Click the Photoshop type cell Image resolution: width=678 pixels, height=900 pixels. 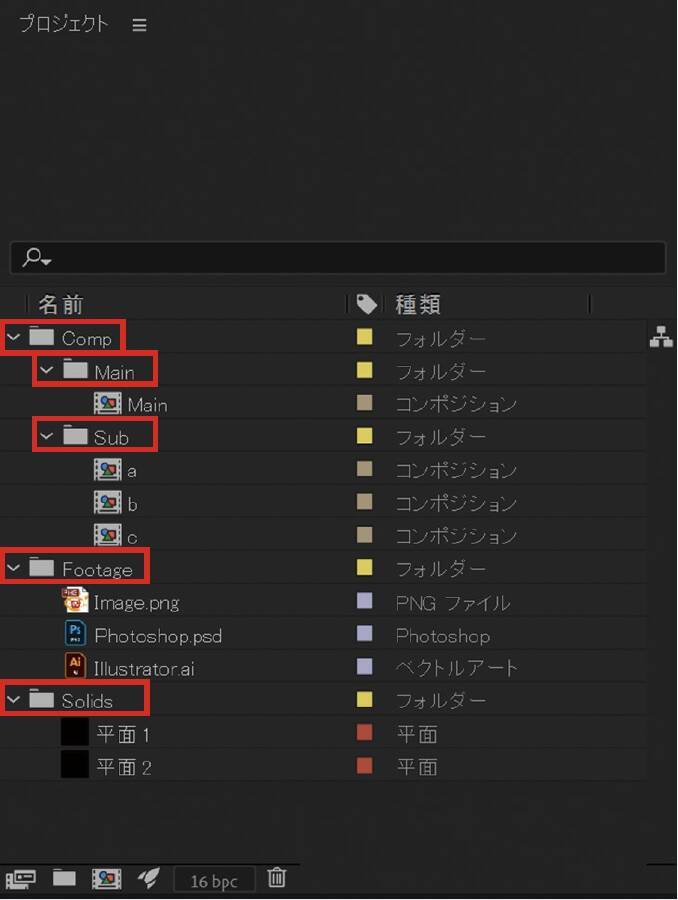pyautogui.click(x=443, y=636)
